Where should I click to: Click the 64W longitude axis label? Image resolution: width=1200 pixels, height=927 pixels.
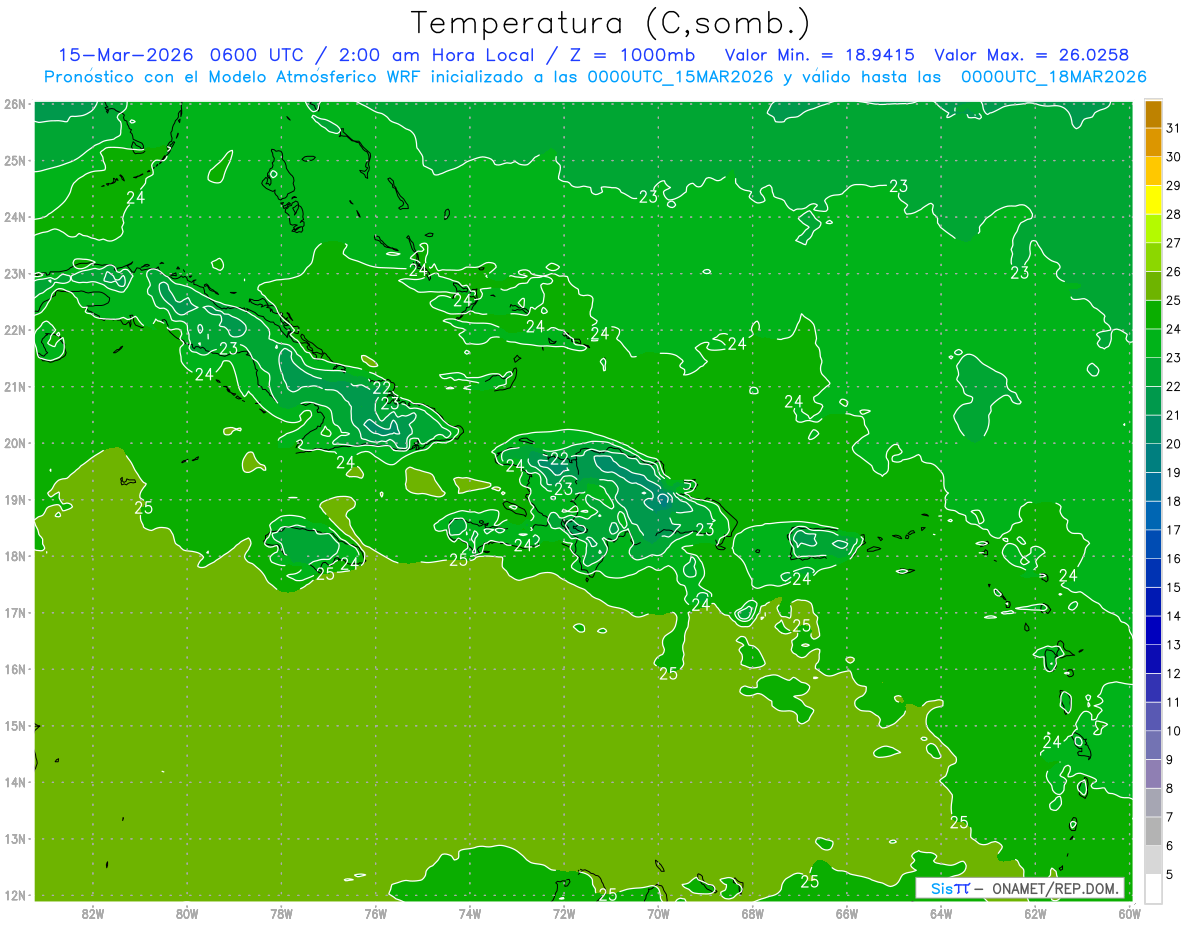point(941,913)
